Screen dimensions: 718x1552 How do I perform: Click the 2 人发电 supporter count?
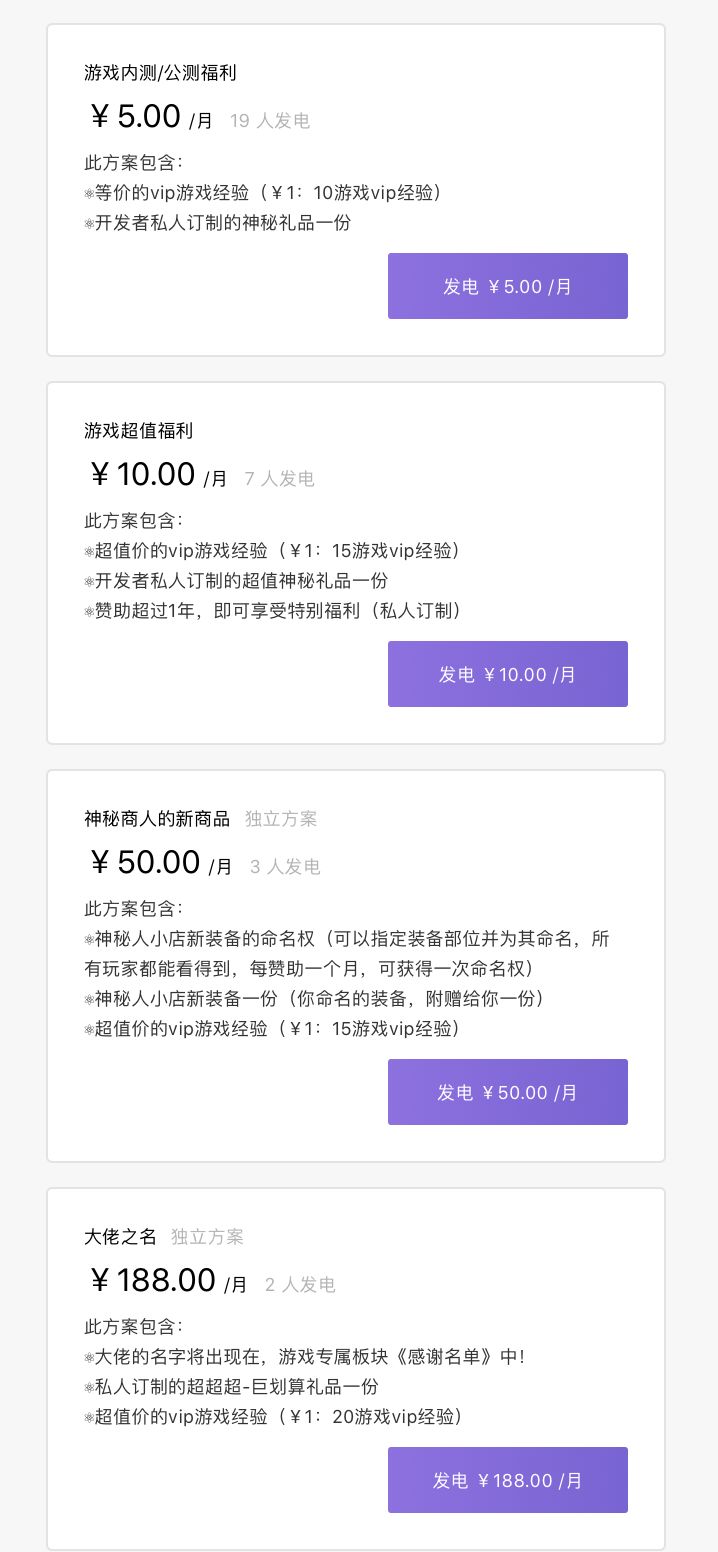click(x=299, y=1284)
